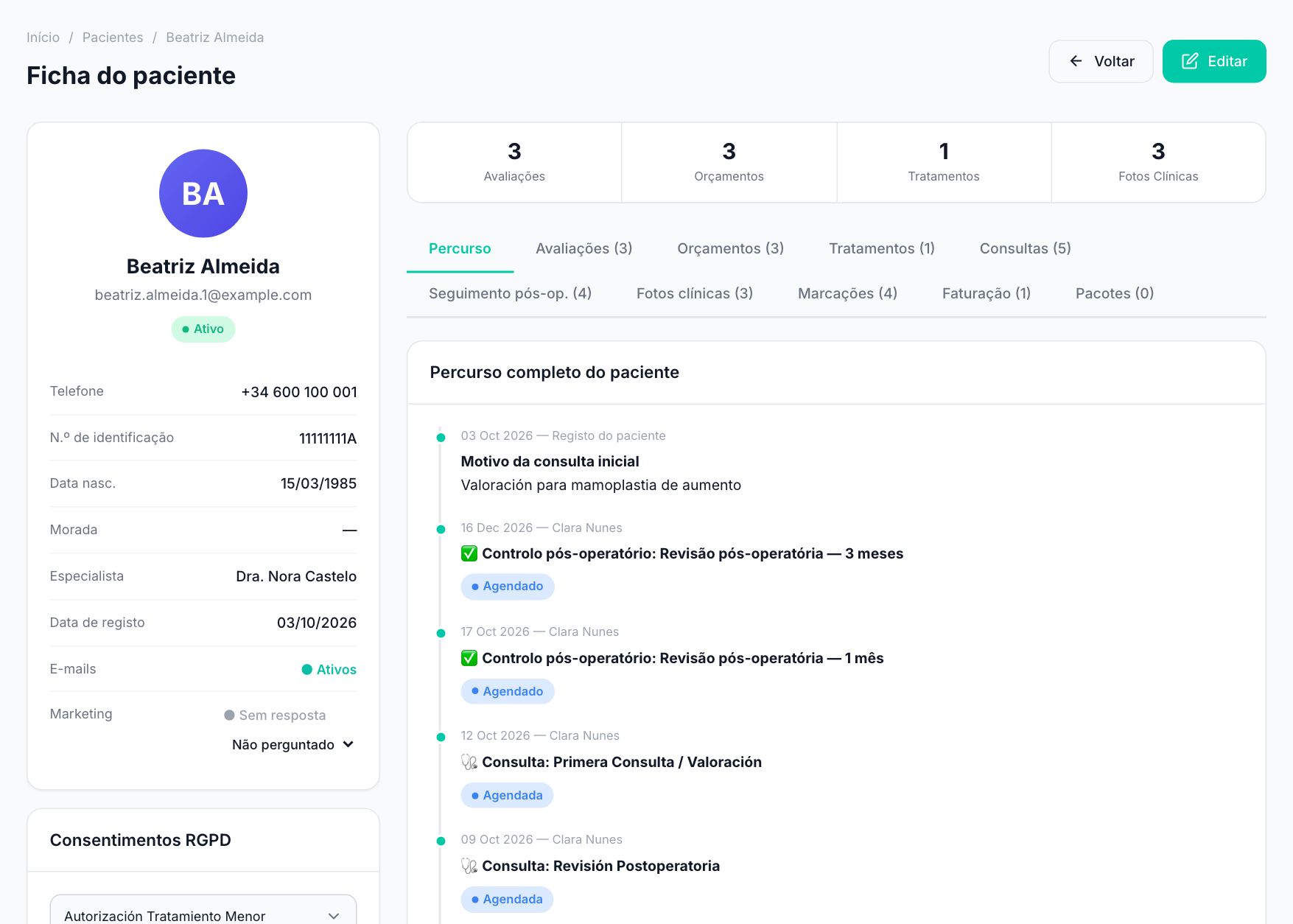The width and height of the screenshot is (1293, 924).
Task: Click the BA avatar circle
Action: click(x=203, y=194)
